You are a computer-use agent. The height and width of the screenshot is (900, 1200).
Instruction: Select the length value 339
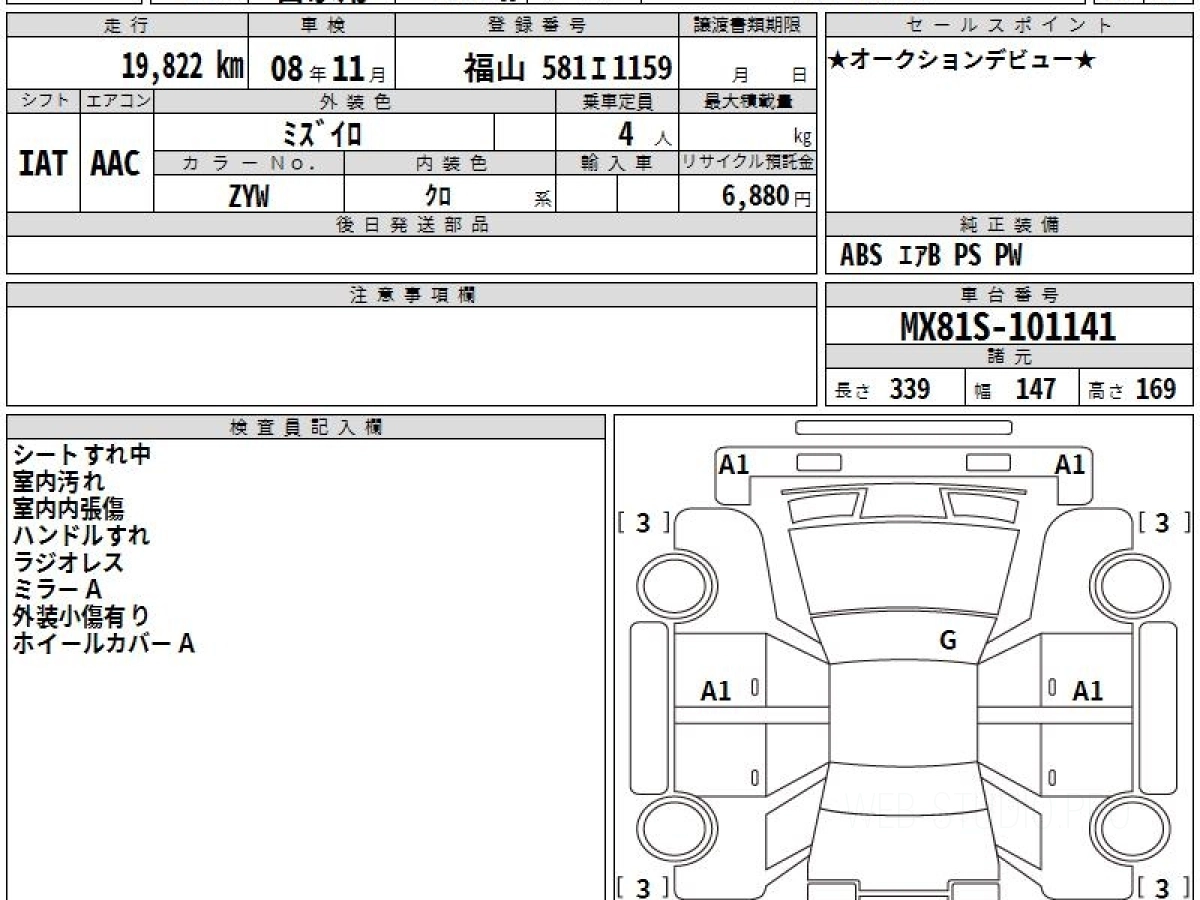[910, 389]
